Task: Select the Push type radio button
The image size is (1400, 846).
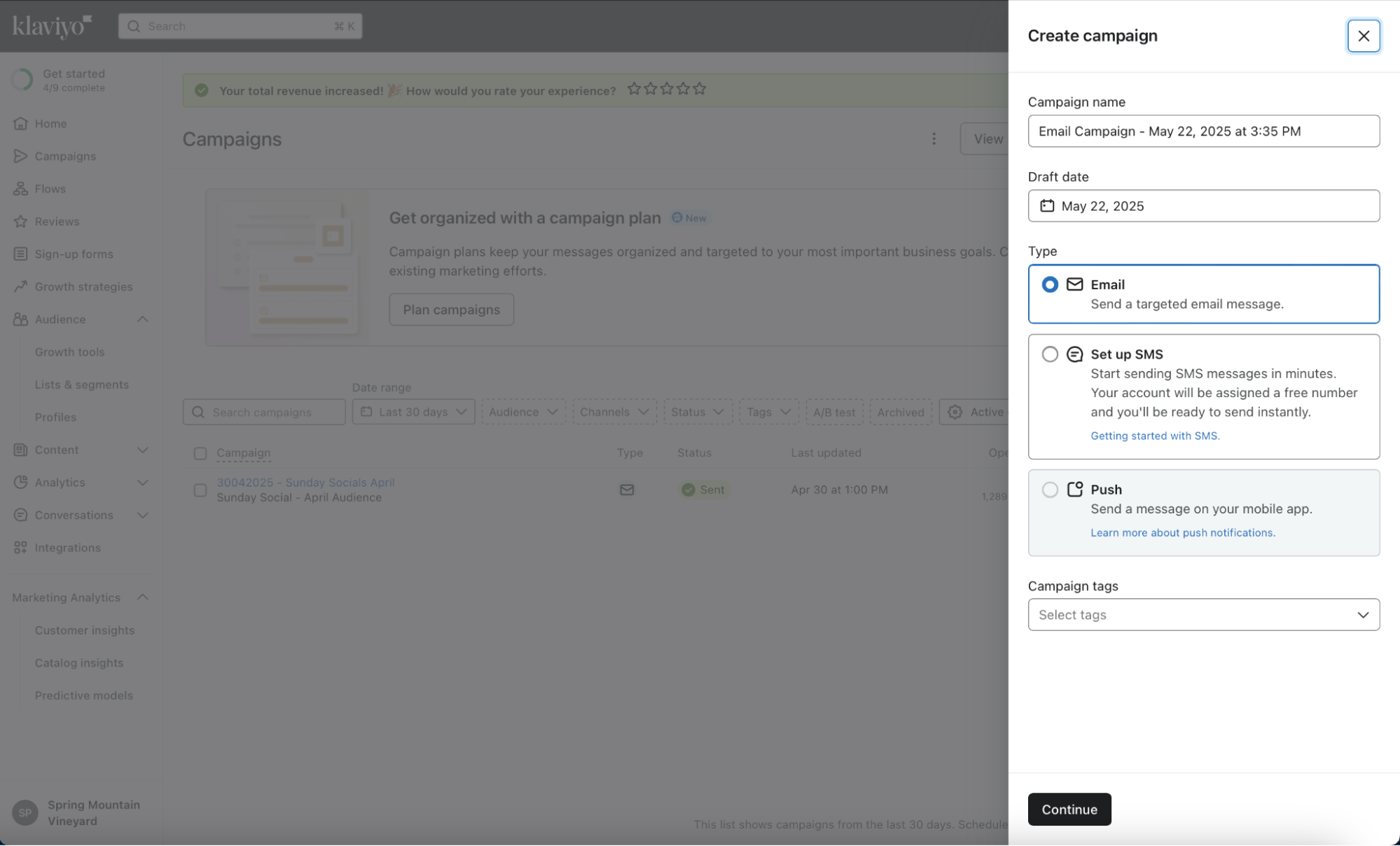Action: click(x=1049, y=490)
